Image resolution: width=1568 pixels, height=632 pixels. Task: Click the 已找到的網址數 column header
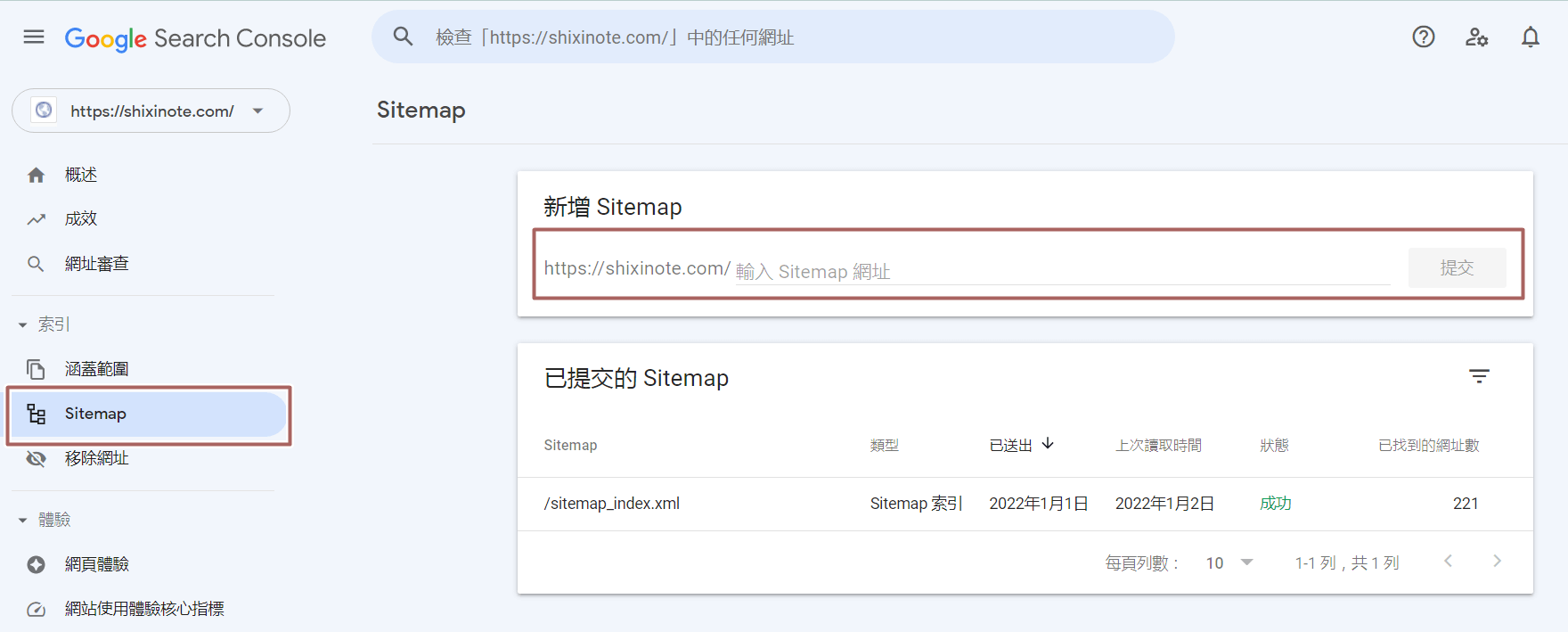click(x=1428, y=445)
